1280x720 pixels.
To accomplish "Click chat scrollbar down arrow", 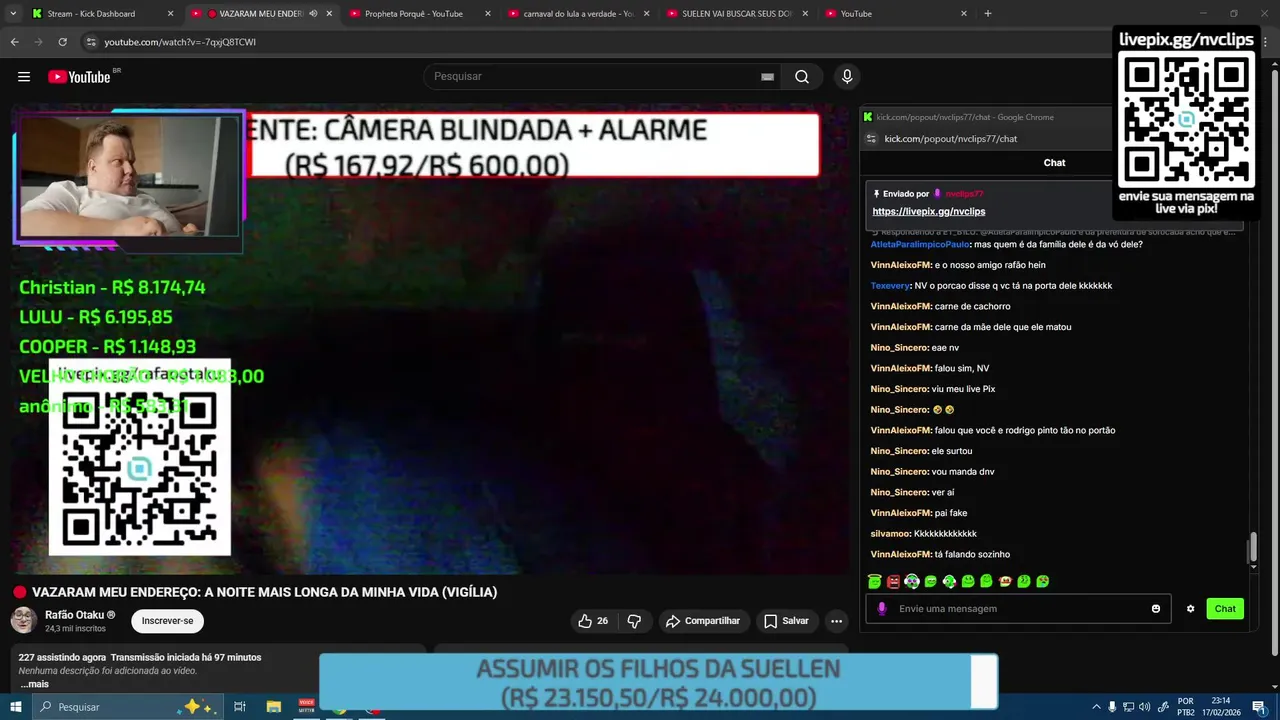I will pos(1254,567).
